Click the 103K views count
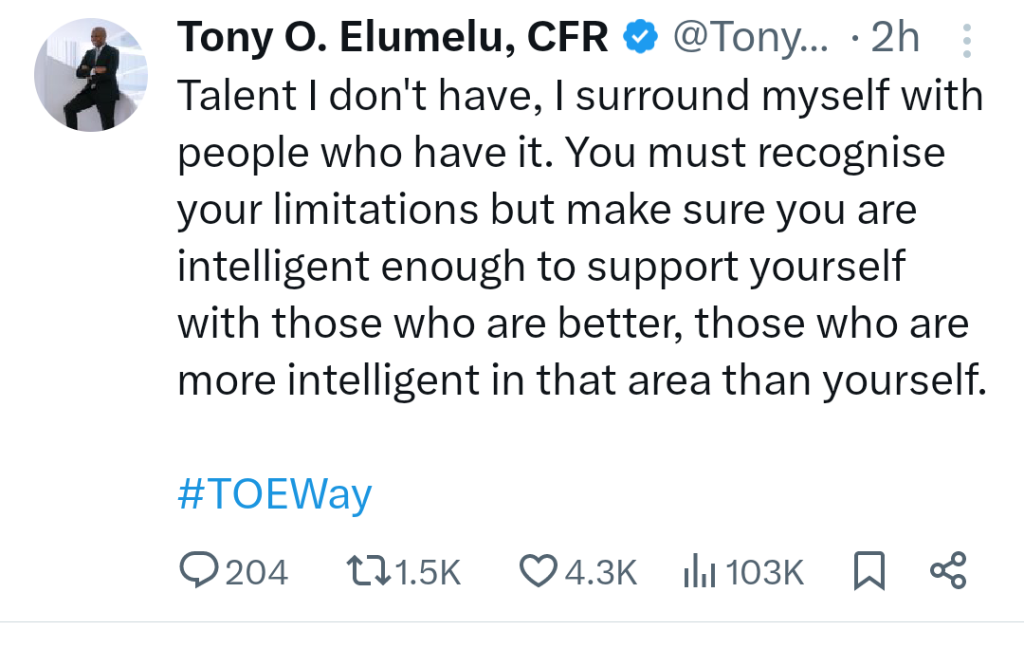This screenshot has height=648, width=1024. pyautogui.click(x=765, y=572)
